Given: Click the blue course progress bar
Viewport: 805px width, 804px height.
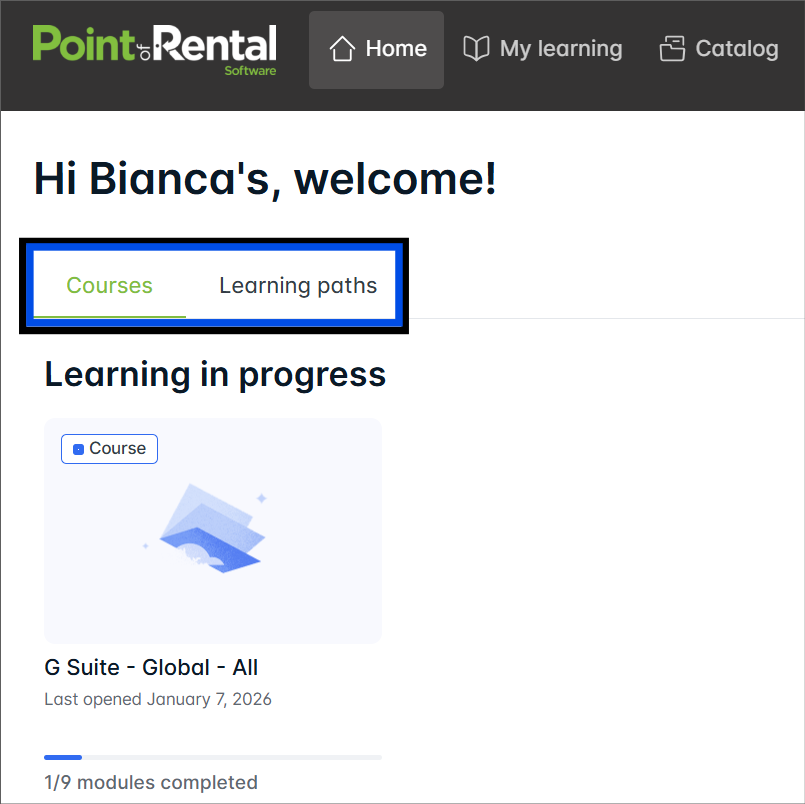Looking at the screenshot, I should (x=63, y=758).
